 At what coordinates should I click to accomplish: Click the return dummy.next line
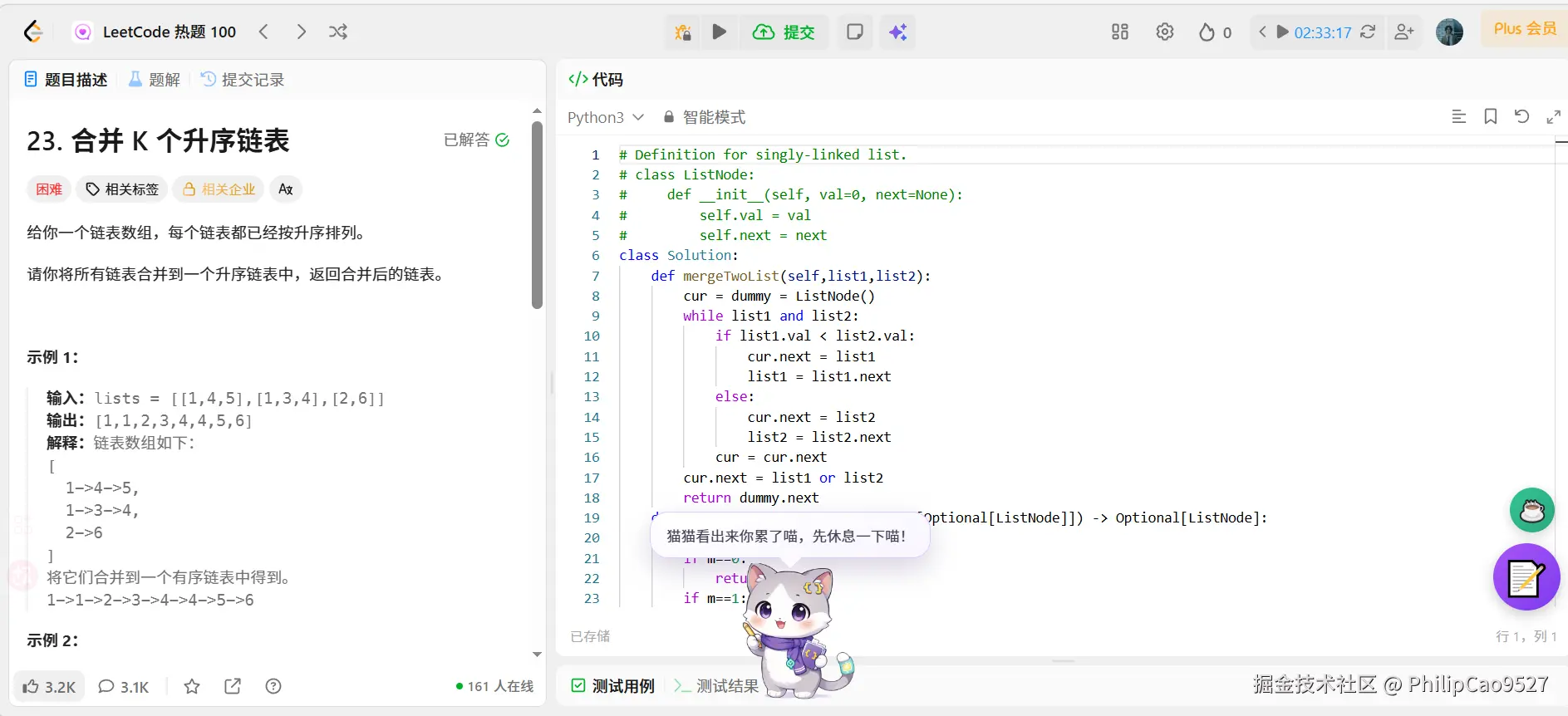click(x=750, y=498)
